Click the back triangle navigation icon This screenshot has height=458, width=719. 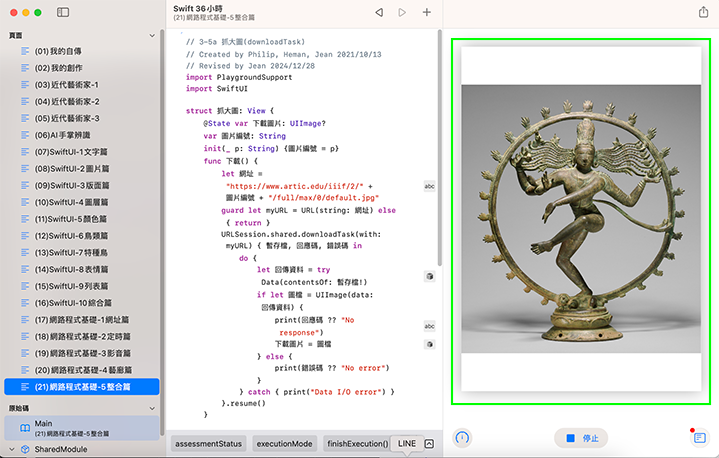point(379,12)
